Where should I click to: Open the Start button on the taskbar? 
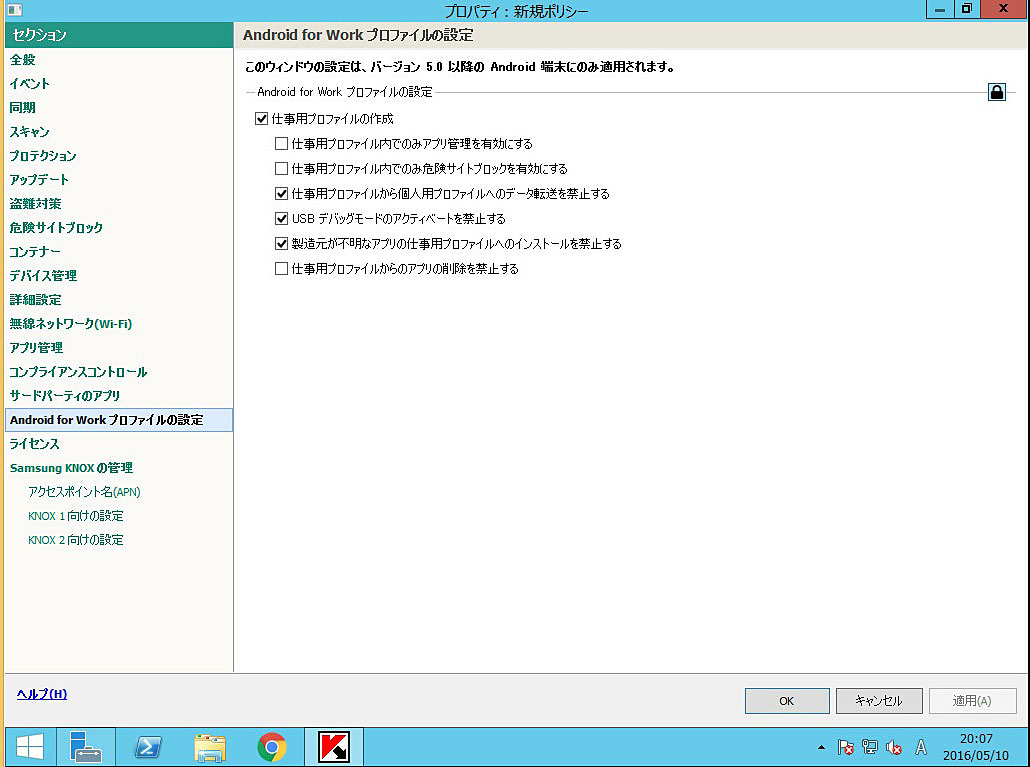coord(30,747)
